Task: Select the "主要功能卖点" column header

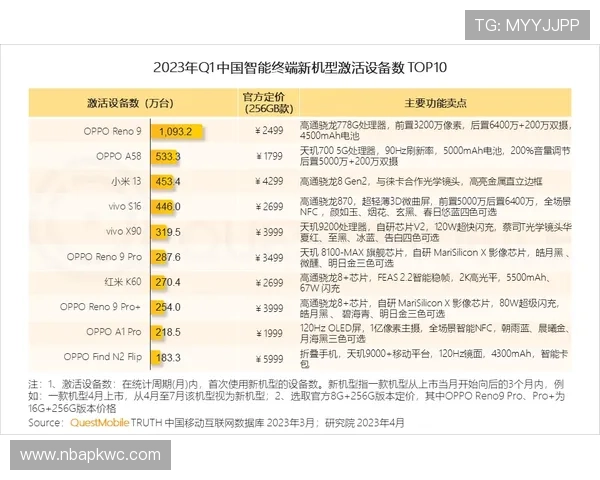Action: [435, 103]
